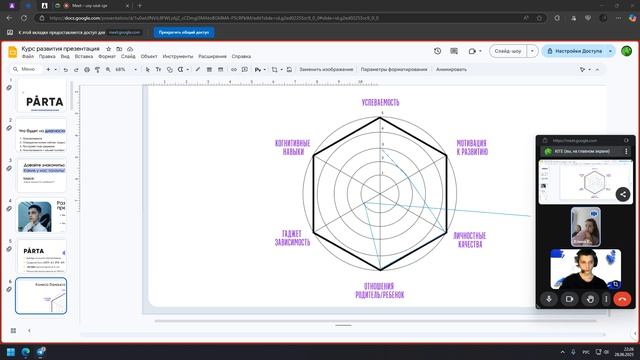The height and width of the screenshot is (360, 640).
Task: Expand the Настройки Доступа dropdown arrow
Action: pos(610,51)
